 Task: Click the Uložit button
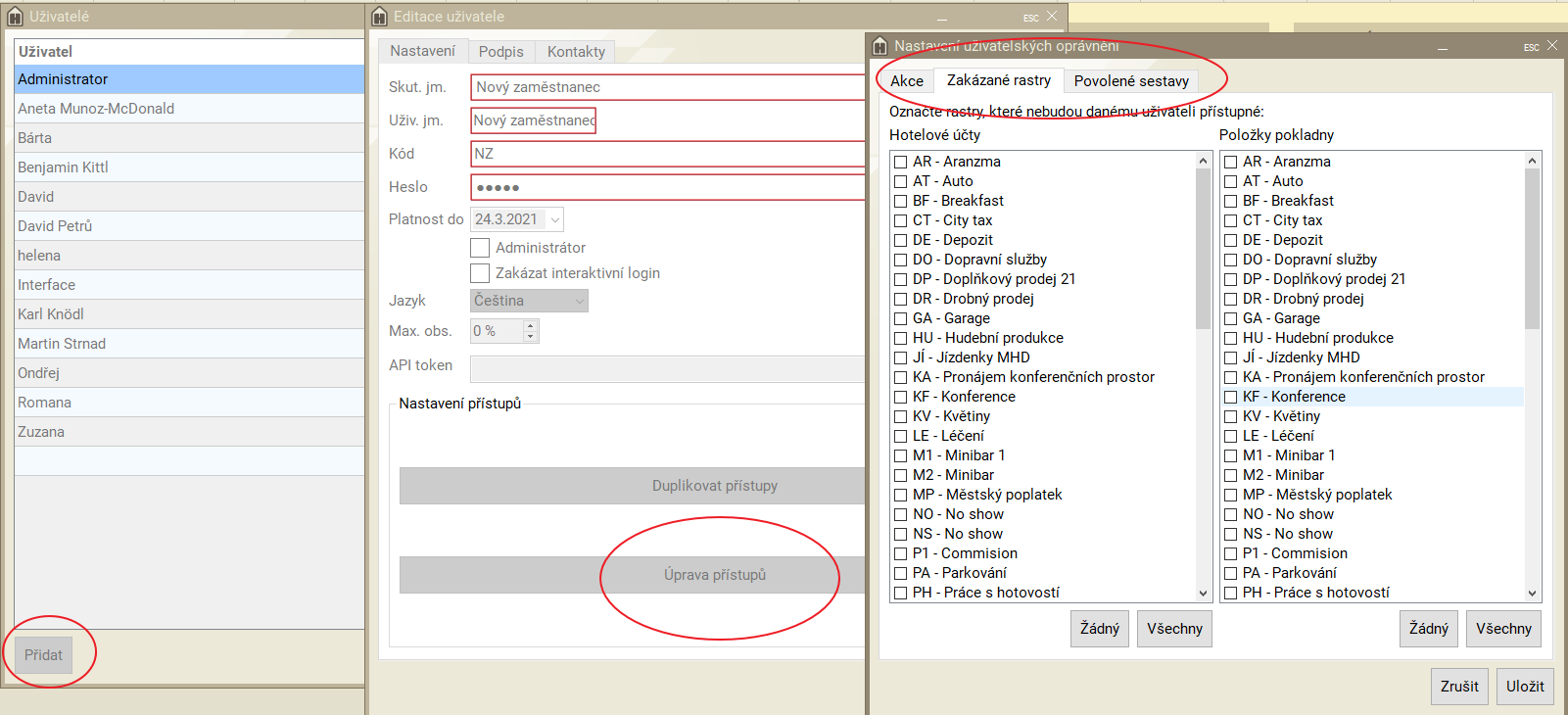pos(1525,687)
